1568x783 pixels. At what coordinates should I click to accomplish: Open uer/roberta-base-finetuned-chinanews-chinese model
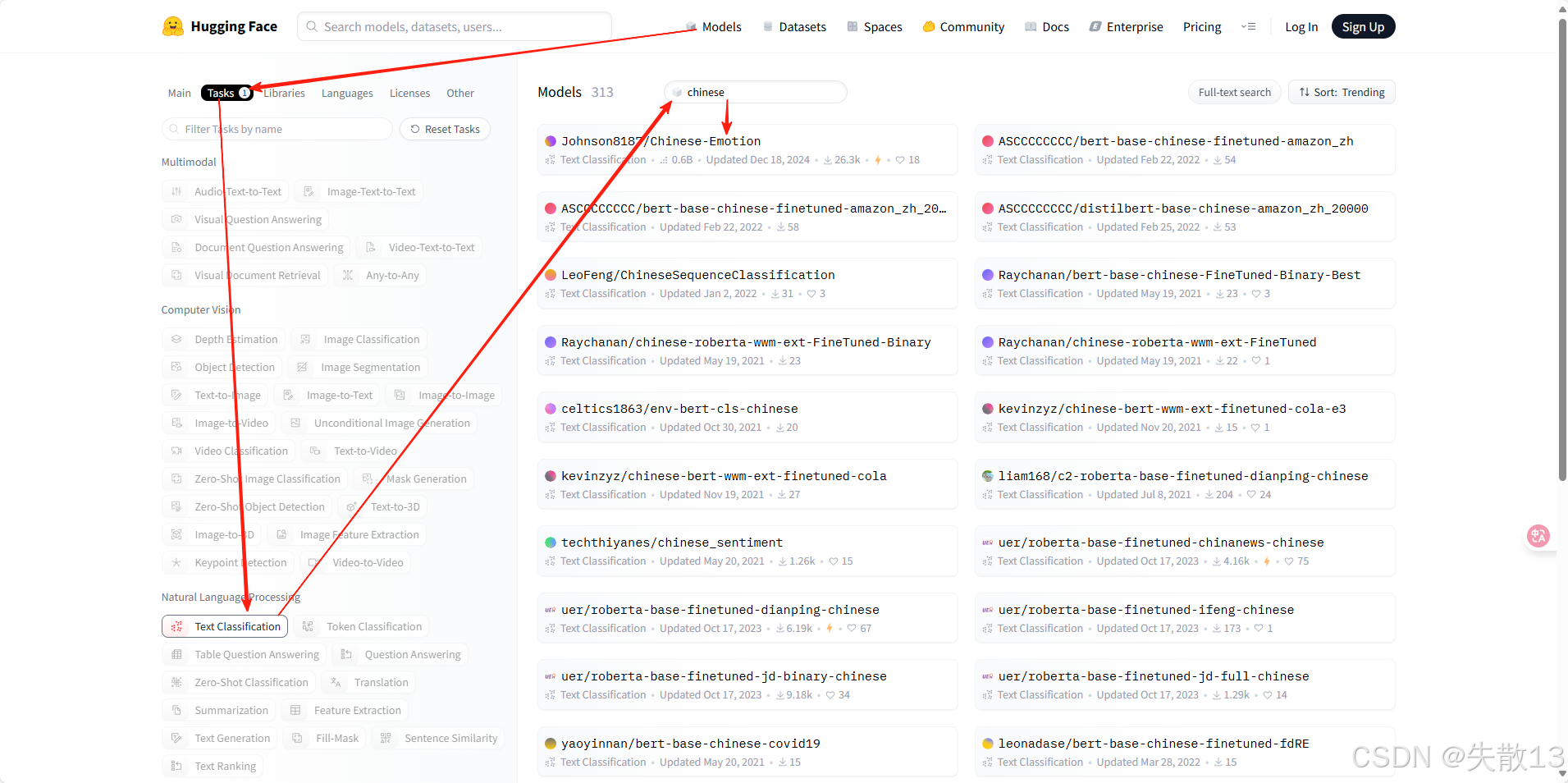(x=1185, y=551)
